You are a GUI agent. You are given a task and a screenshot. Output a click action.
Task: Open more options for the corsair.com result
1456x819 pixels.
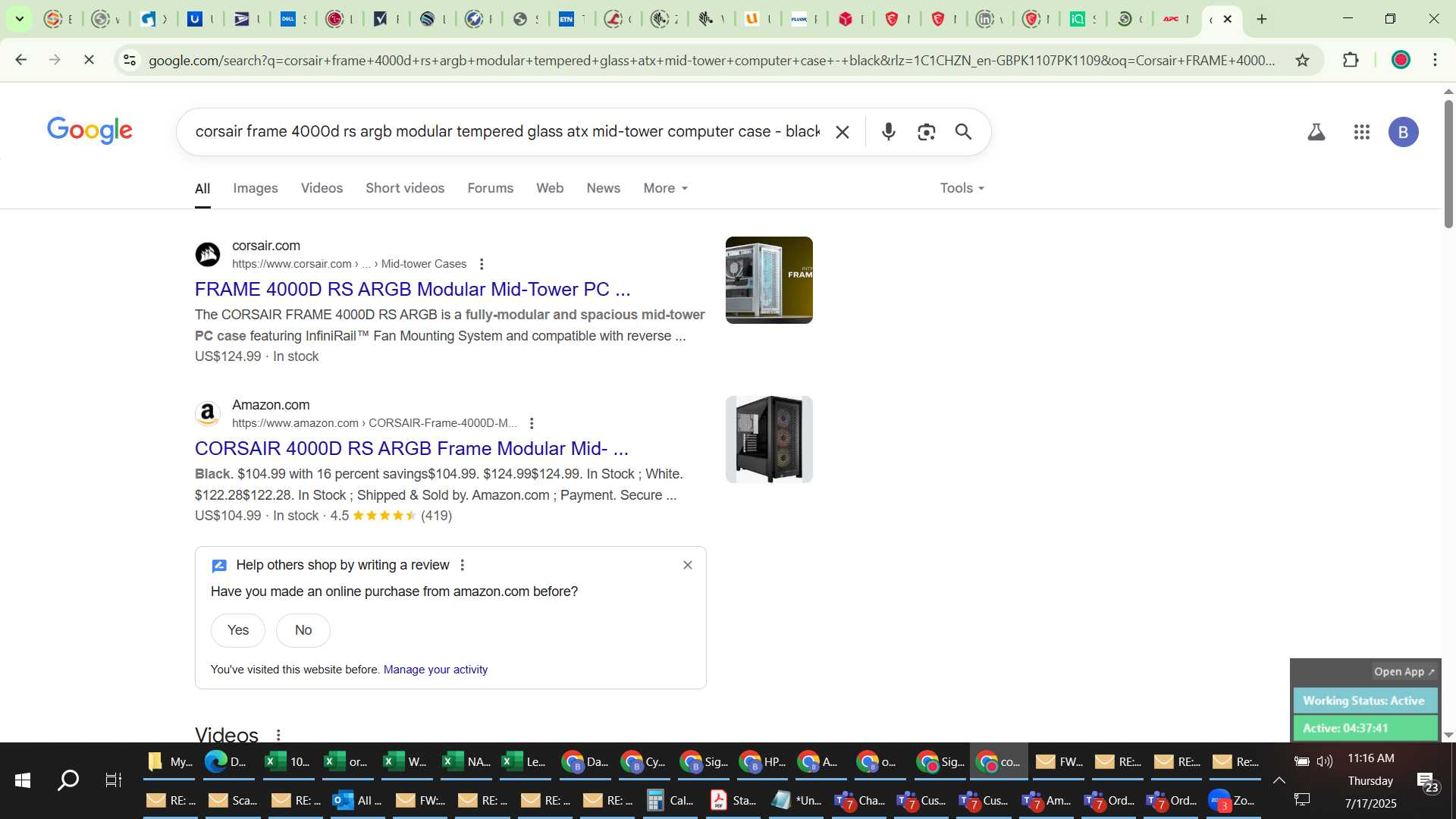[x=482, y=264]
